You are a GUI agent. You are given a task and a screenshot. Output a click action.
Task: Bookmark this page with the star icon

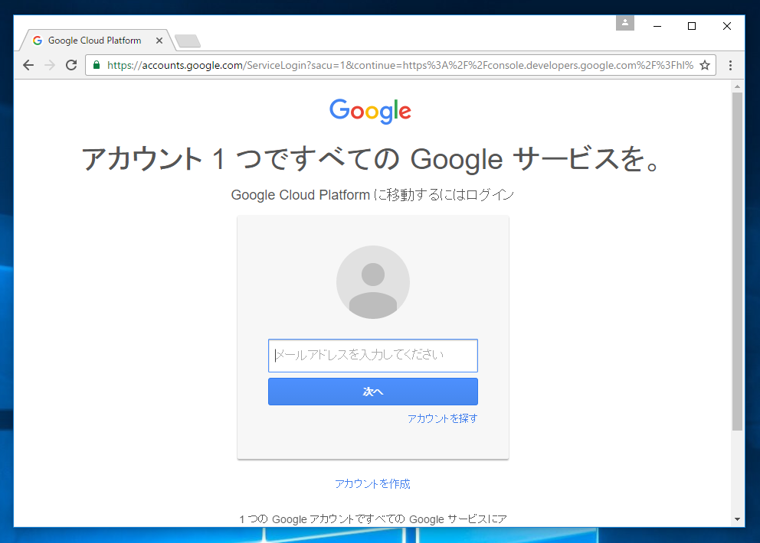point(705,65)
